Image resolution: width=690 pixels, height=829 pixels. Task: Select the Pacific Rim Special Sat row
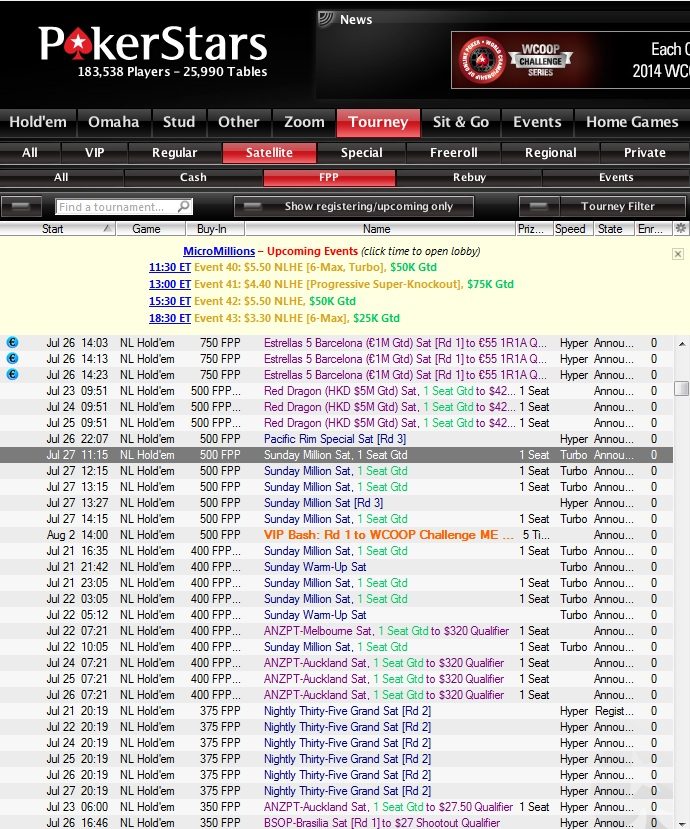pos(336,439)
